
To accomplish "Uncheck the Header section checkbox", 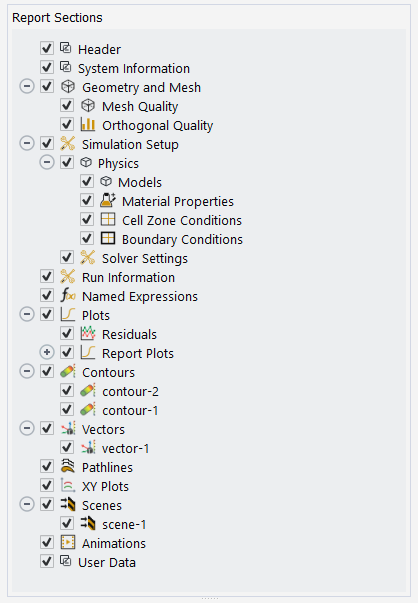I will (47, 48).
